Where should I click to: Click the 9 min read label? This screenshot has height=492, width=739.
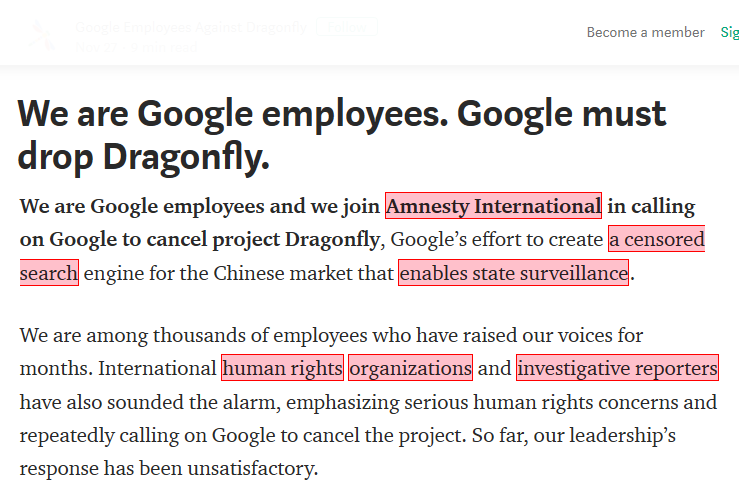pyautogui.click(x=164, y=47)
